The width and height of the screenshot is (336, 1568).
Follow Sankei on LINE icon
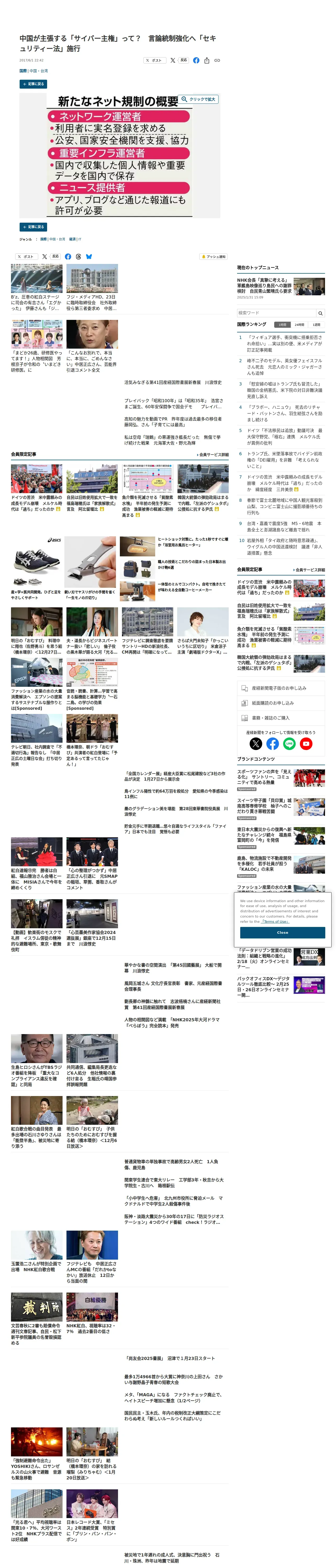pyautogui.click(x=289, y=743)
